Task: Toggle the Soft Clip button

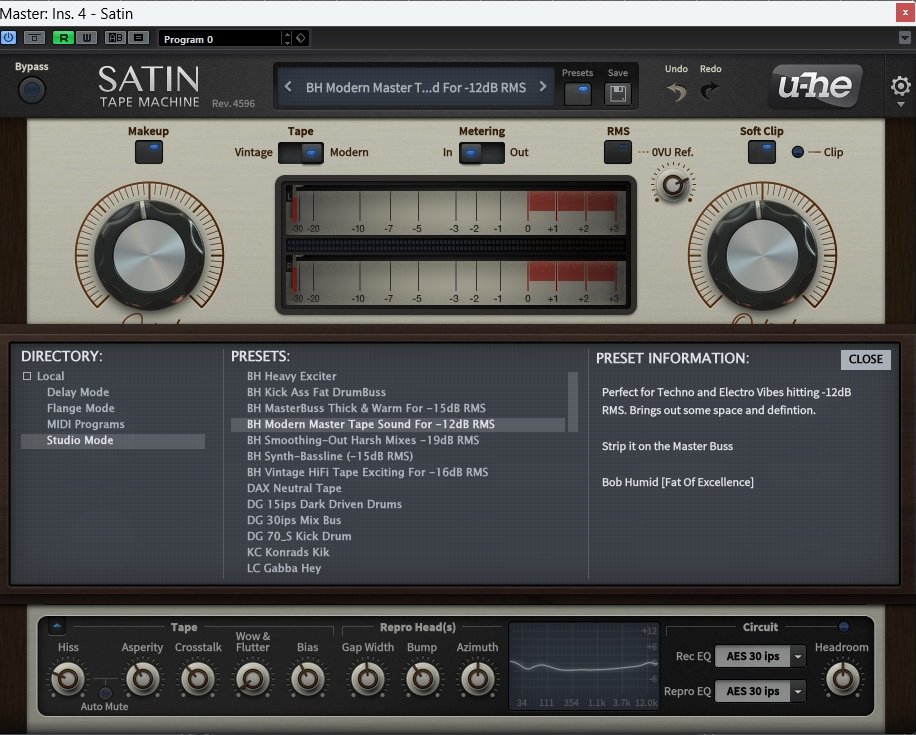Action: (762, 152)
